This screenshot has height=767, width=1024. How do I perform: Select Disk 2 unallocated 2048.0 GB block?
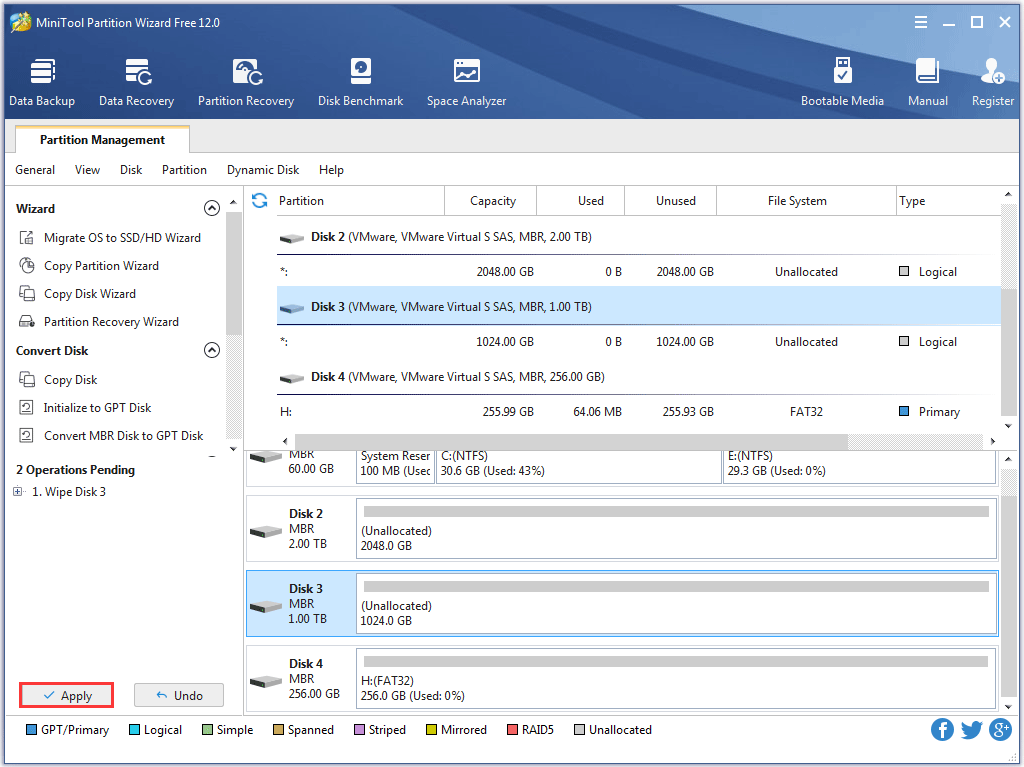pyautogui.click(x=677, y=529)
